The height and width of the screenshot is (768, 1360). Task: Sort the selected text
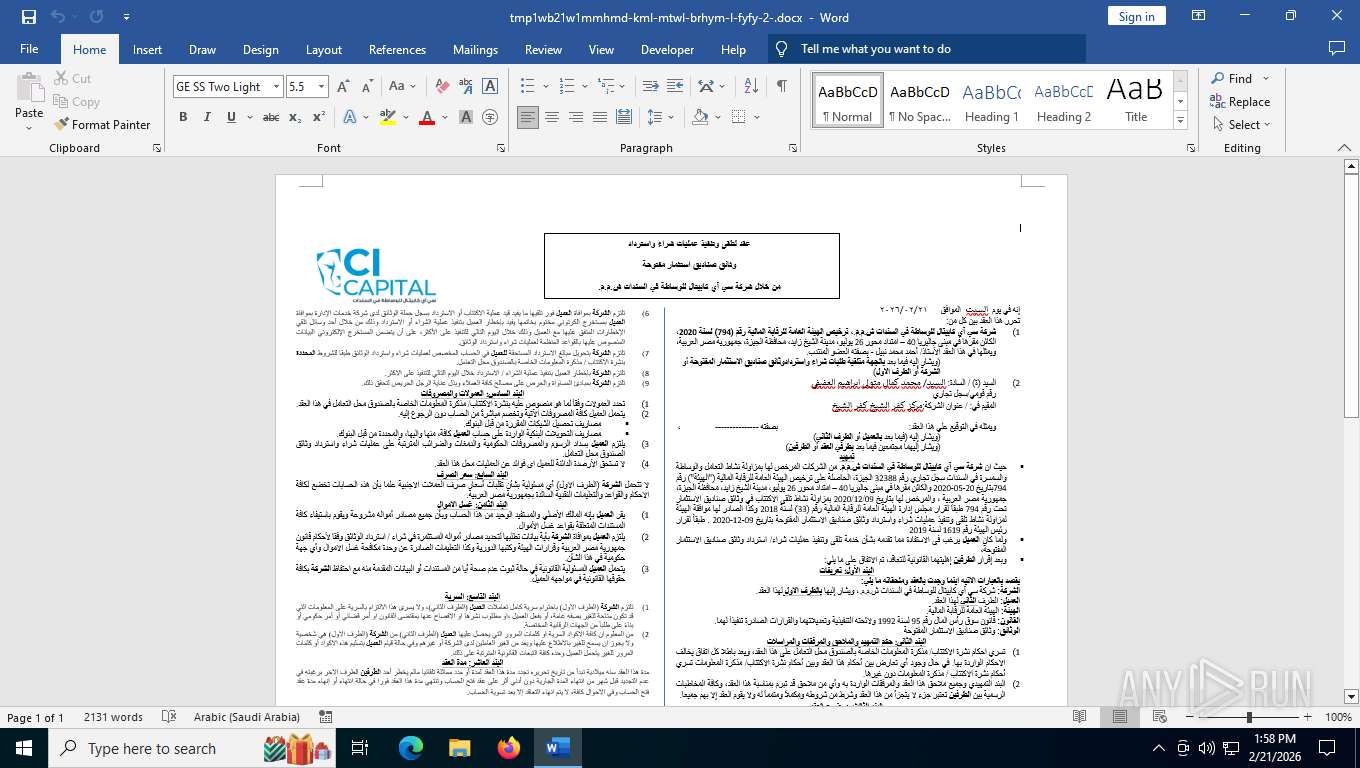point(753,87)
